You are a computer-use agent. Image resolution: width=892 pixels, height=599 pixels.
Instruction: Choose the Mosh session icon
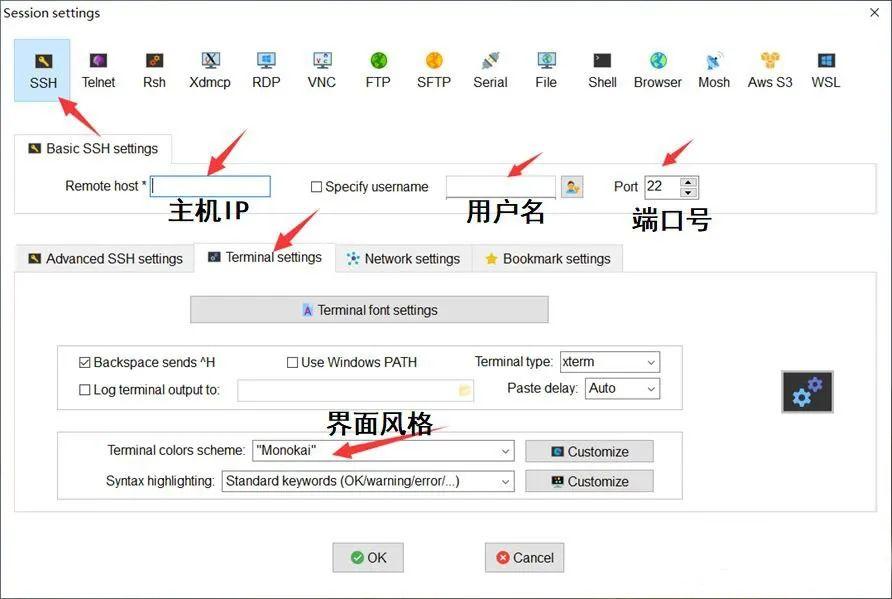point(714,67)
